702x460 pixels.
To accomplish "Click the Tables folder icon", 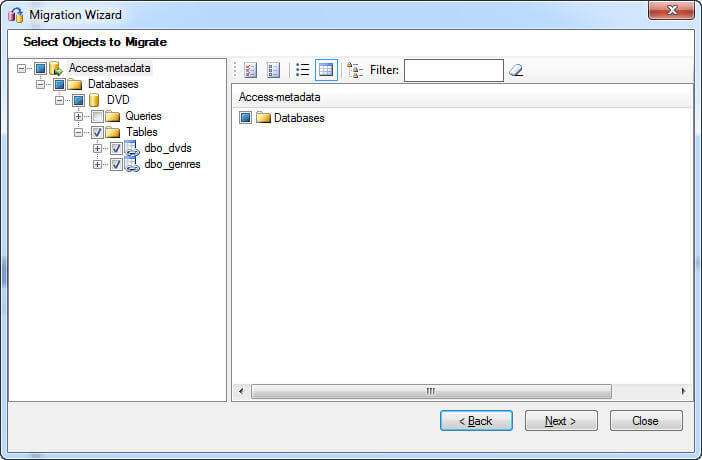I will (x=112, y=132).
